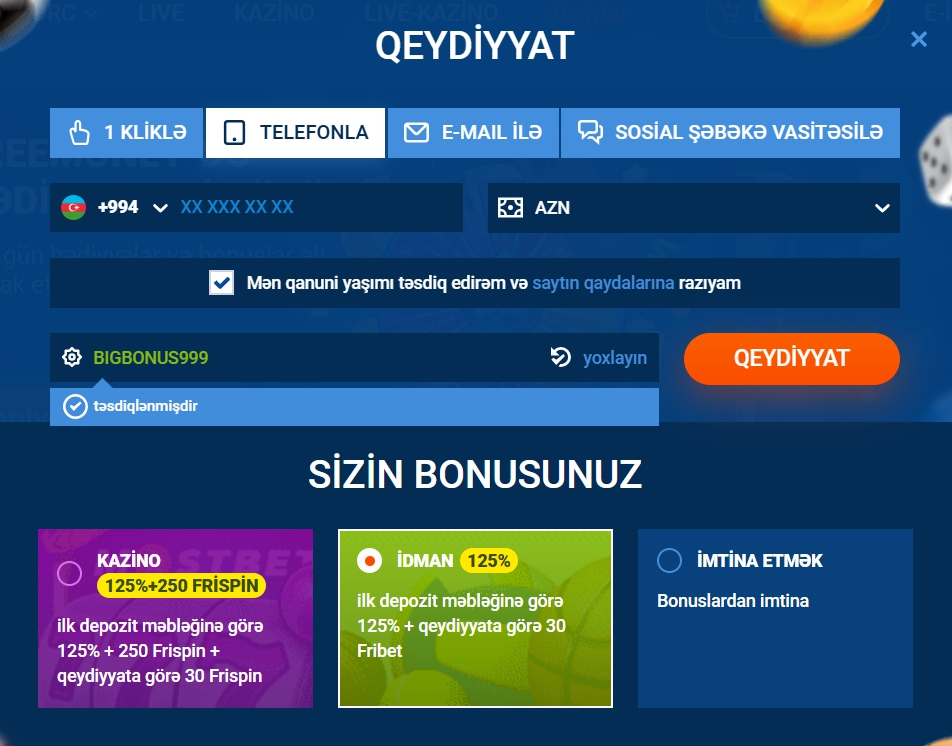Select the KAZİNO bonus radio button
Screen dimensions: 952x746
(x=69, y=573)
